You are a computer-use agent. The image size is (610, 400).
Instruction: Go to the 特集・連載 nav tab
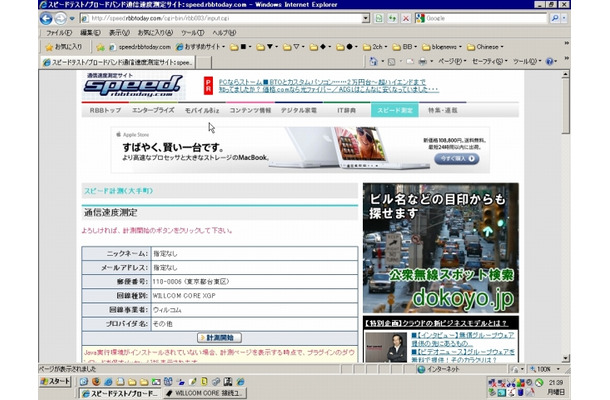click(443, 111)
